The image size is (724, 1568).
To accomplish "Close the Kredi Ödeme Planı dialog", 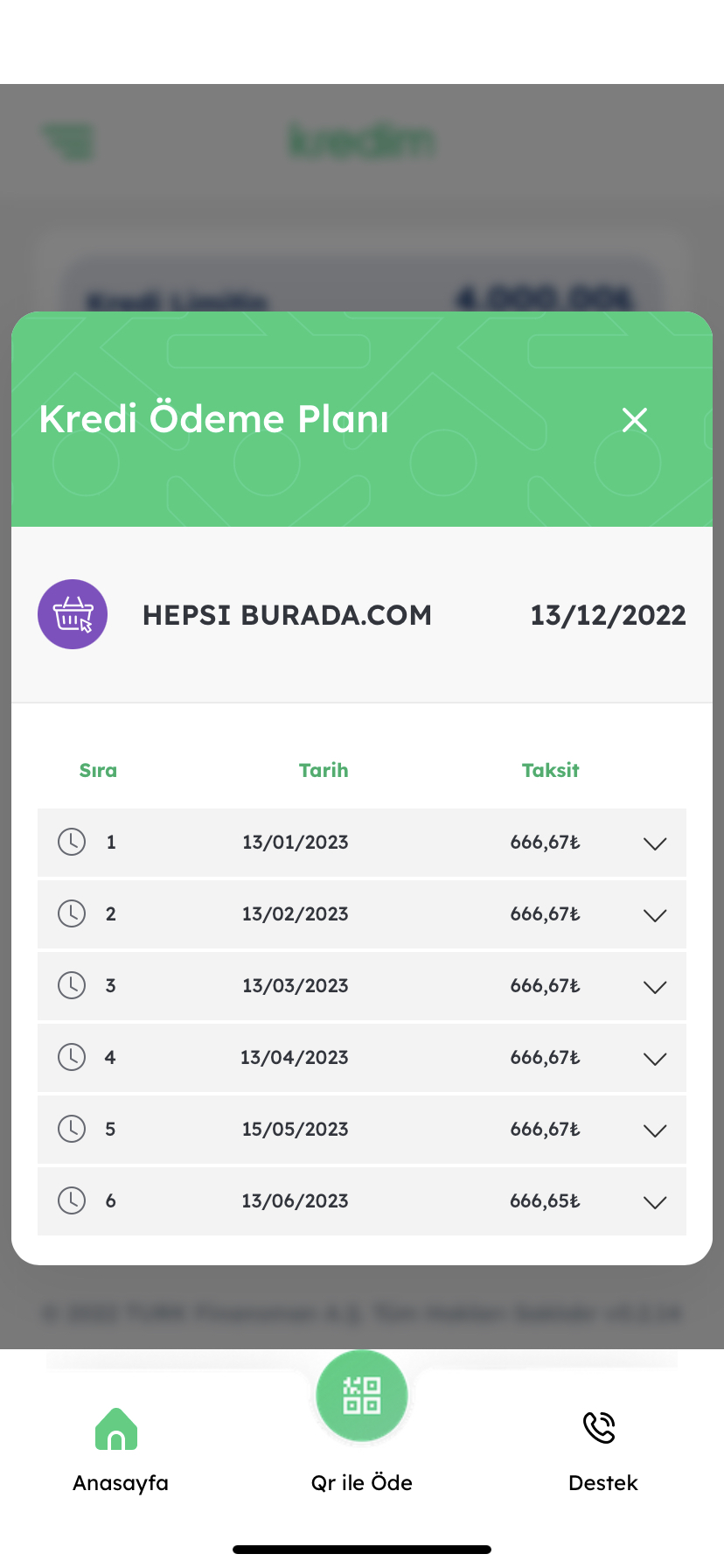I will (x=635, y=420).
